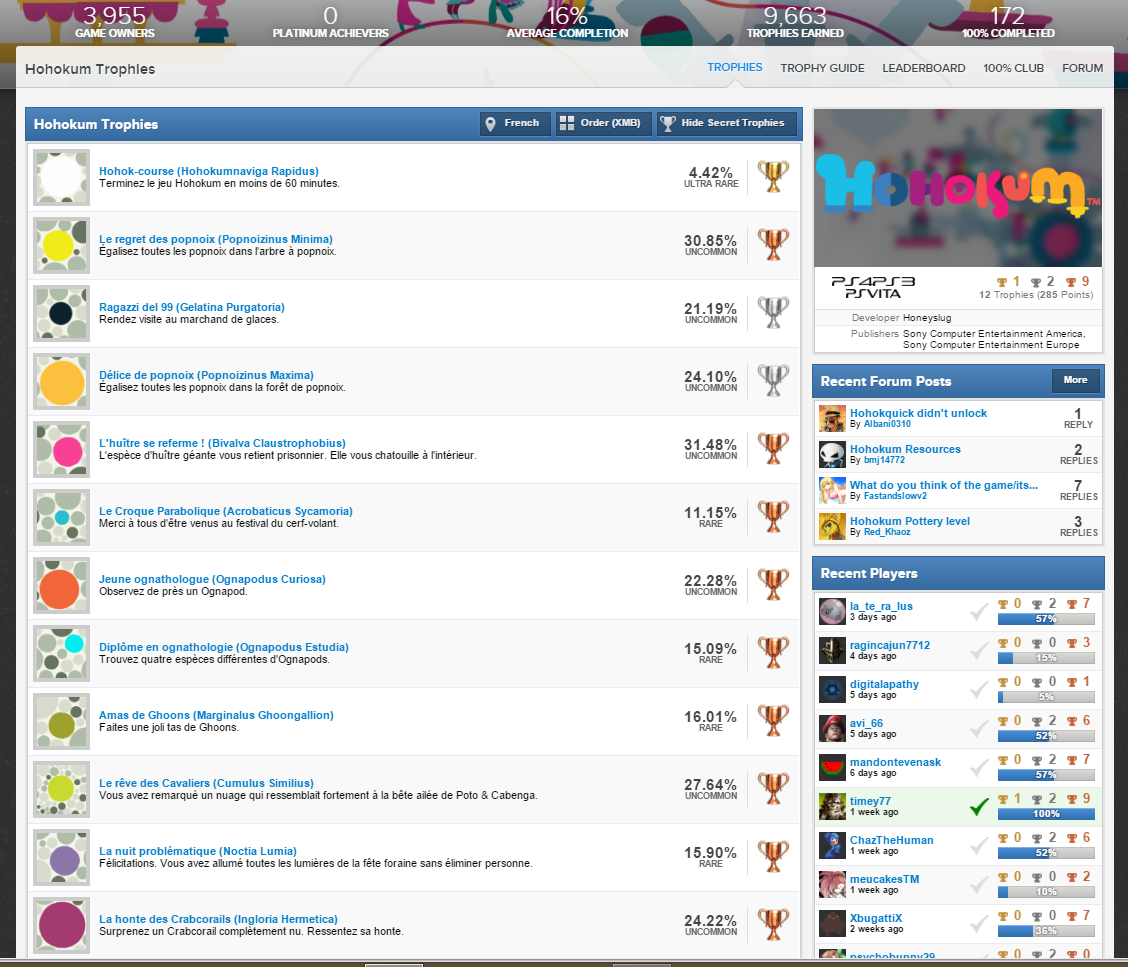
Task: Click mandontevenask's watermelon avatar
Action: pyautogui.click(x=832, y=768)
